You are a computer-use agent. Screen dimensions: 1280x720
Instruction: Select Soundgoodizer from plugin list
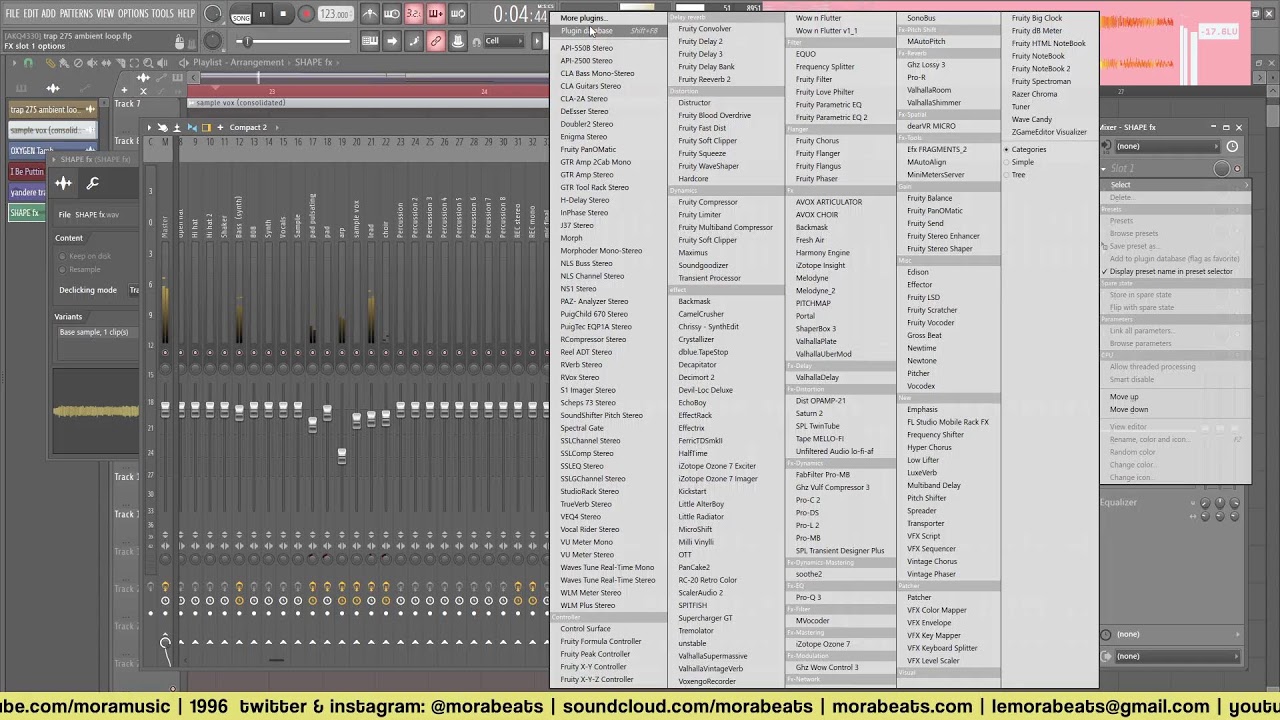[x=704, y=266]
